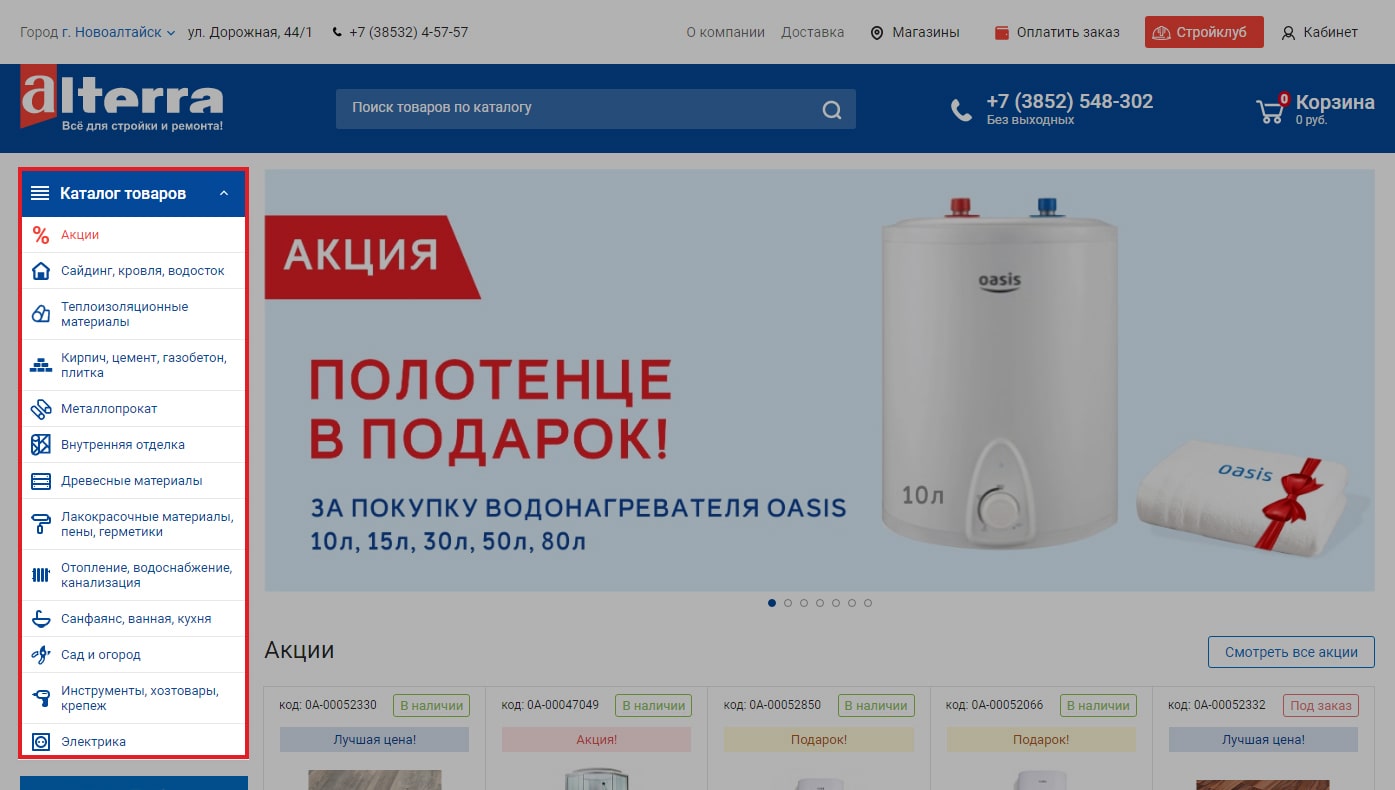Click the search magnifier icon
This screenshot has width=1395, height=790.
coord(832,110)
